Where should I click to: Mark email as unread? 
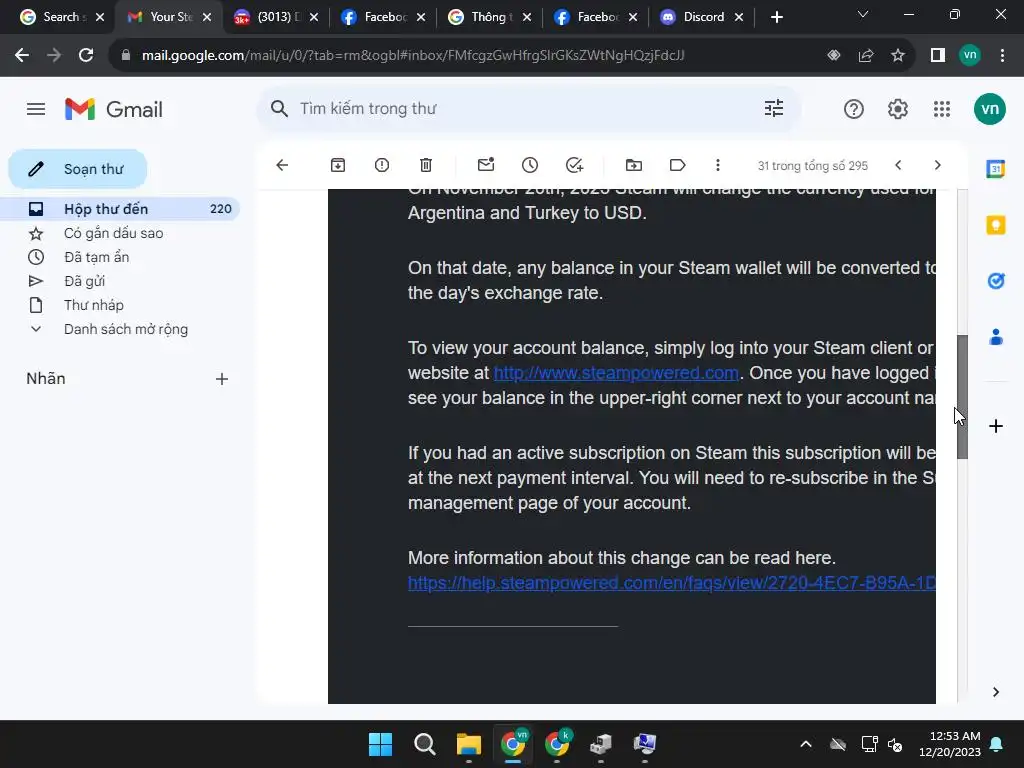click(x=486, y=165)
